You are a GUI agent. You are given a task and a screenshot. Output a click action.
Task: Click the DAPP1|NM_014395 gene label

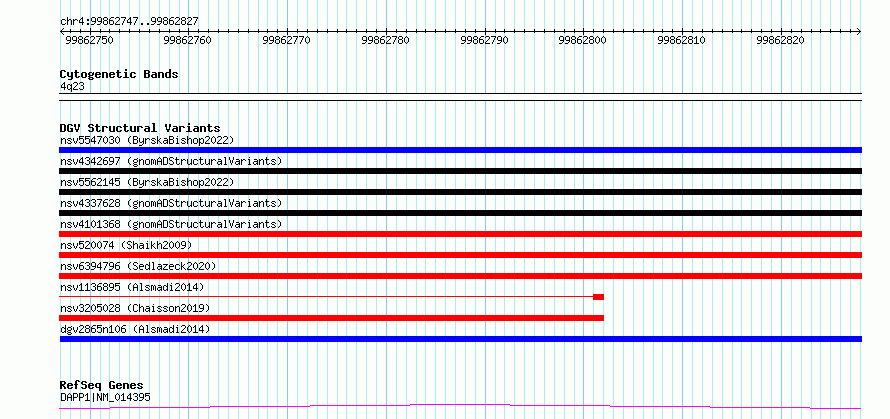coord(105,397)
